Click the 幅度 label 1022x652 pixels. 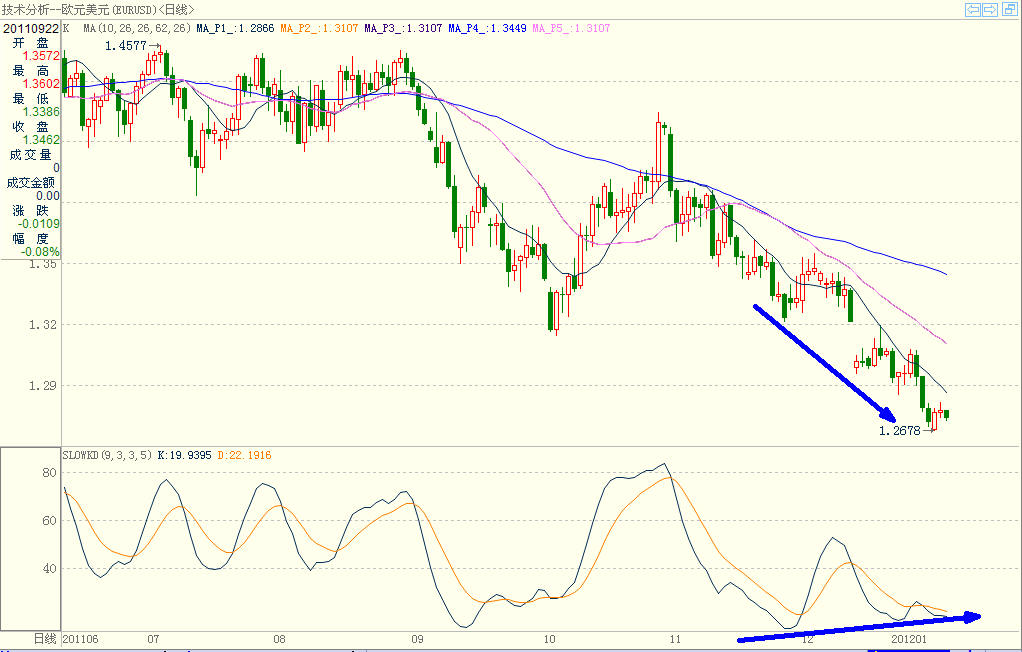pos(31,239)
